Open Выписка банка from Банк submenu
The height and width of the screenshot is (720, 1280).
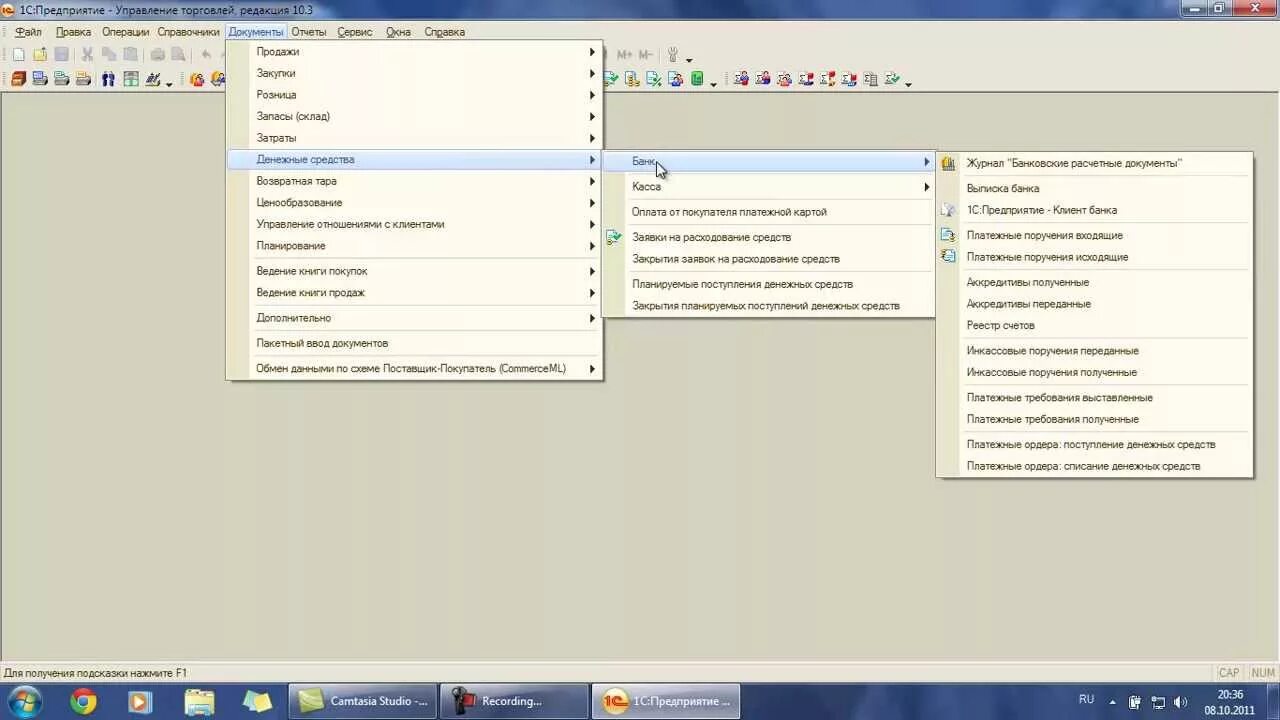[x=1094, y=188]
